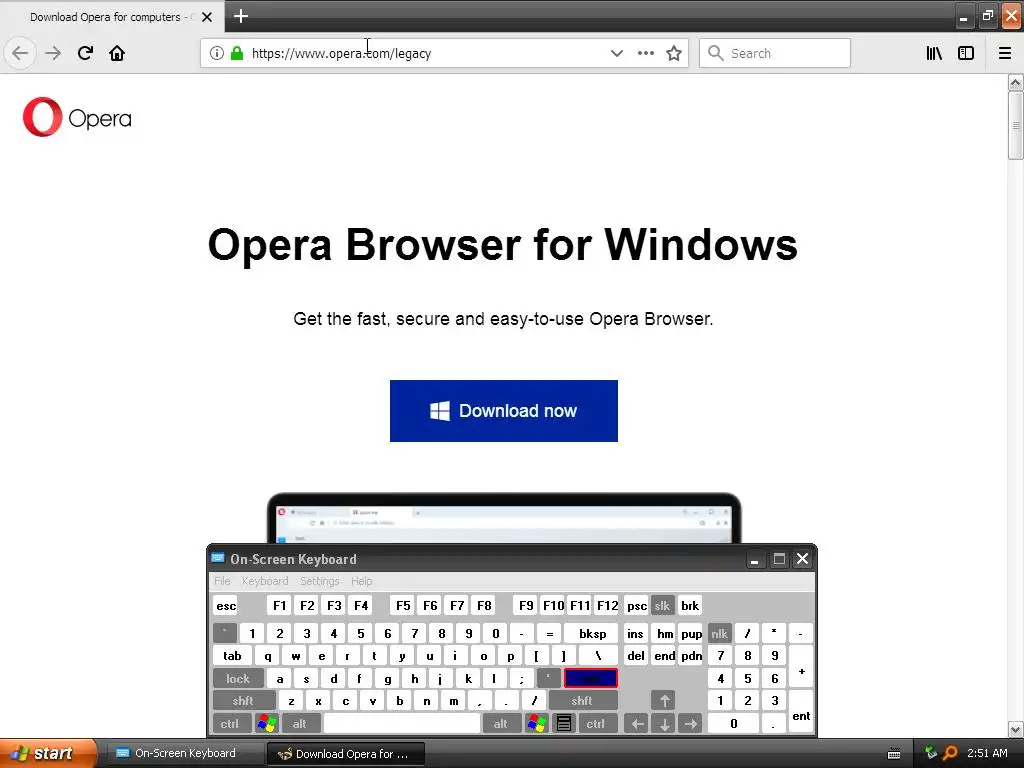The image size is (1024, 768).
Task: Click the Download now button
Action: pyautogui.click(x=504, y=411)
